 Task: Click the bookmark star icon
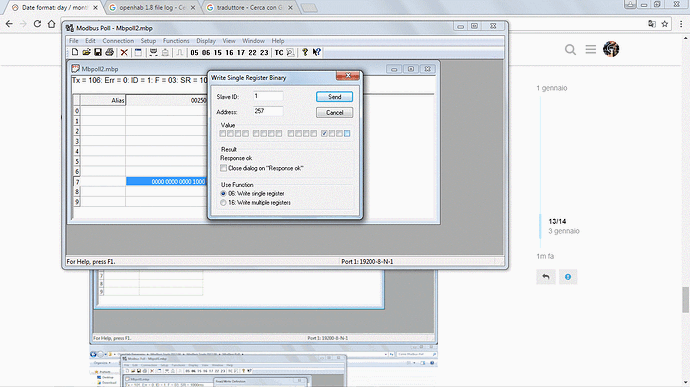(664, 24)
